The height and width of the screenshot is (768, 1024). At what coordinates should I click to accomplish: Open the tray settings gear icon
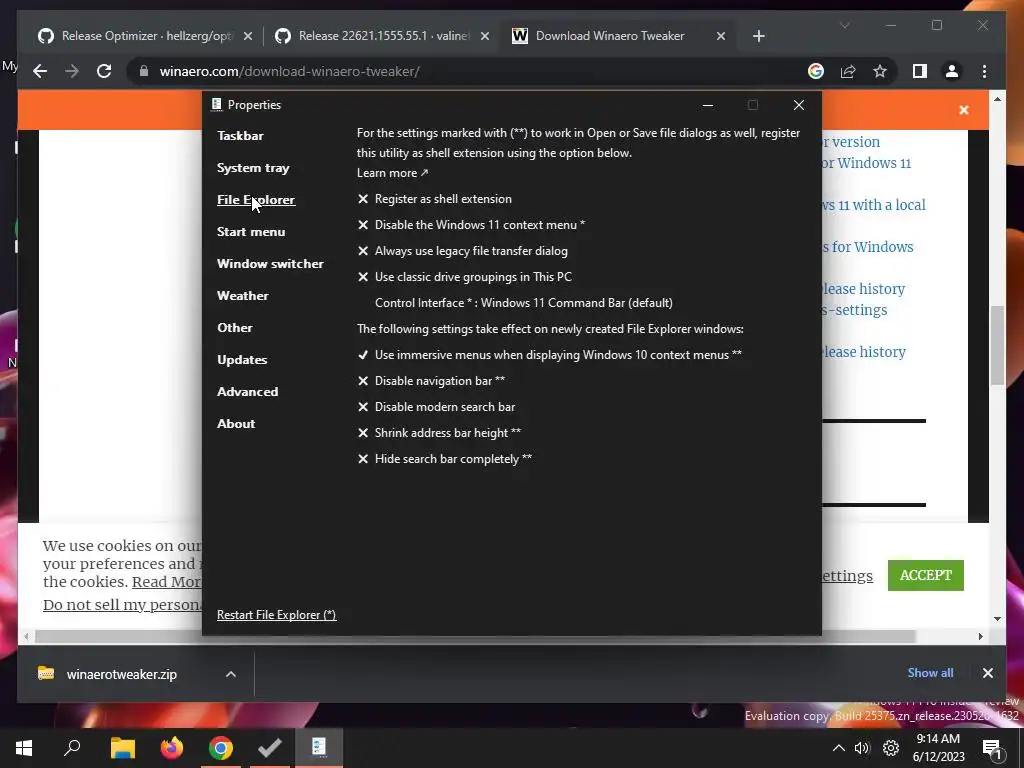(891, 748)
